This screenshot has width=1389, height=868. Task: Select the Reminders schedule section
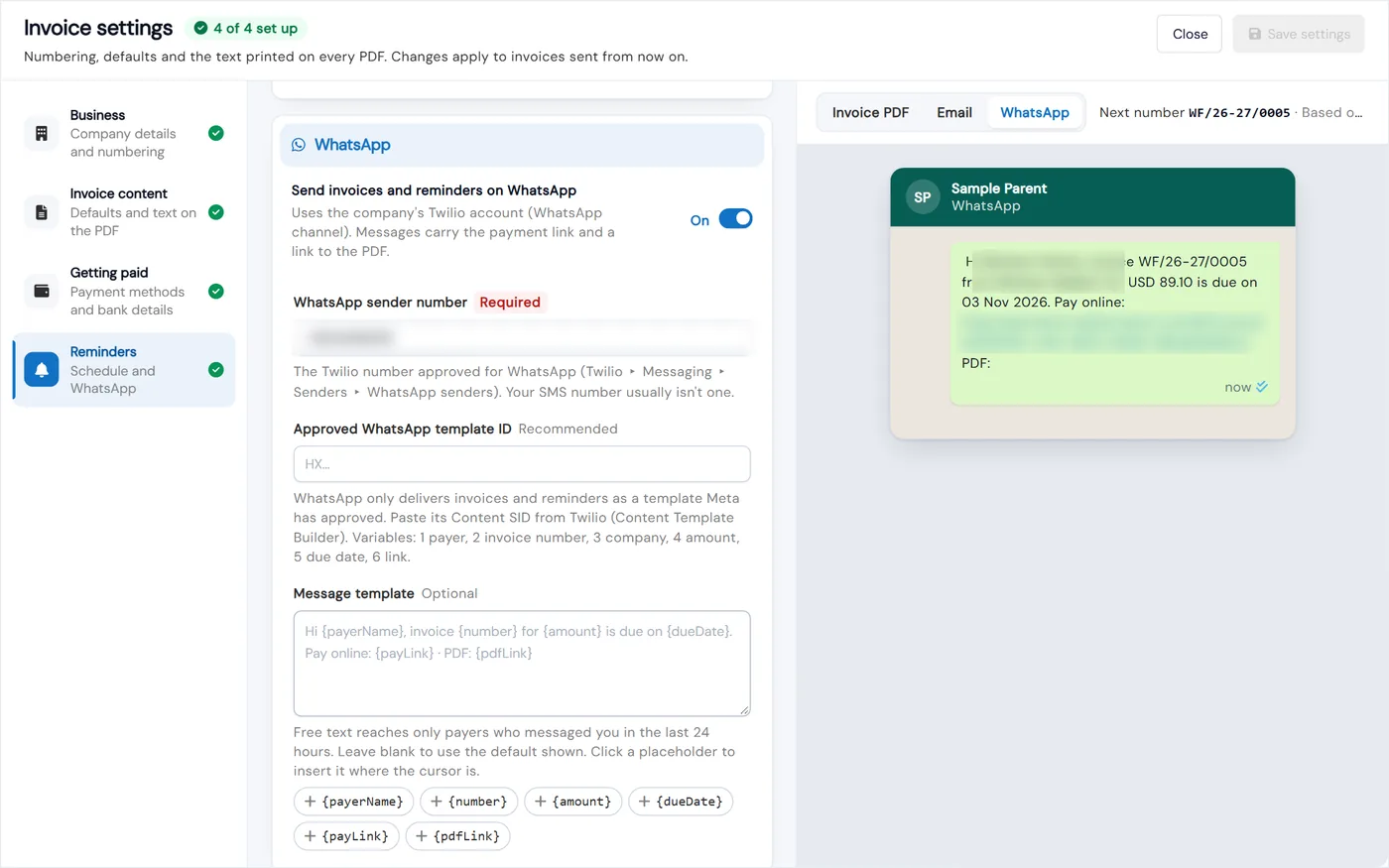click(124, 370)
